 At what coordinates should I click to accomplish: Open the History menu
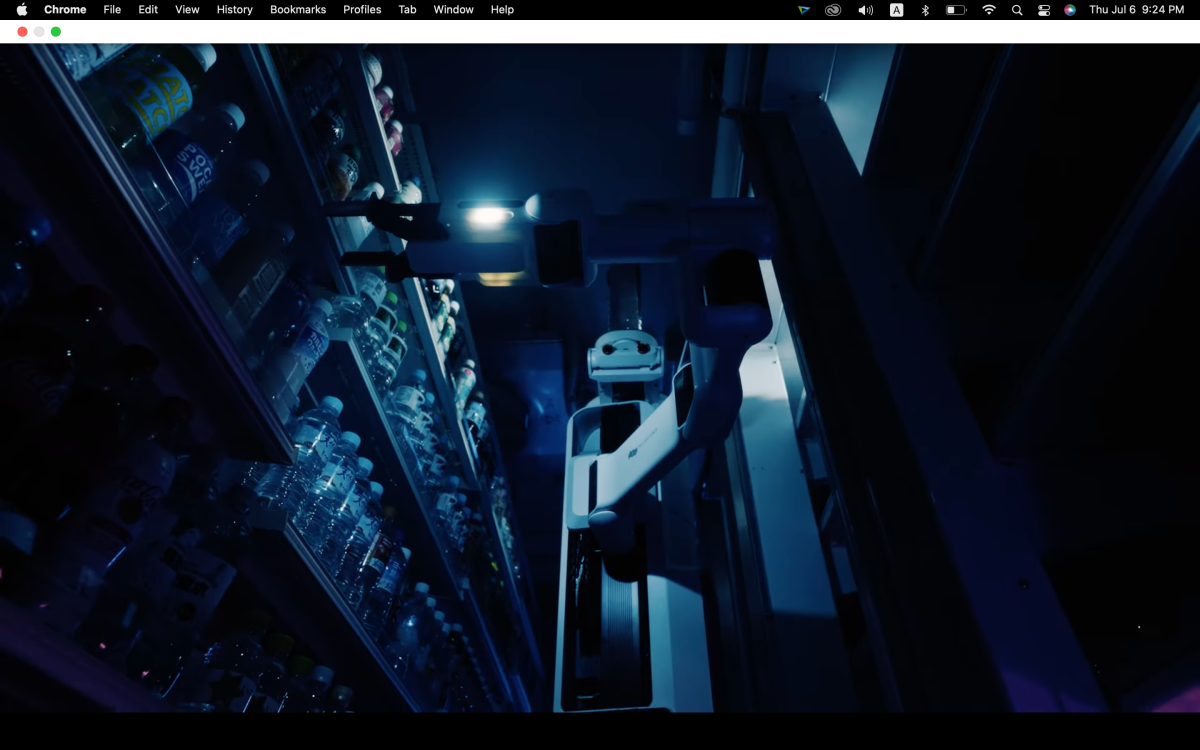235,10
